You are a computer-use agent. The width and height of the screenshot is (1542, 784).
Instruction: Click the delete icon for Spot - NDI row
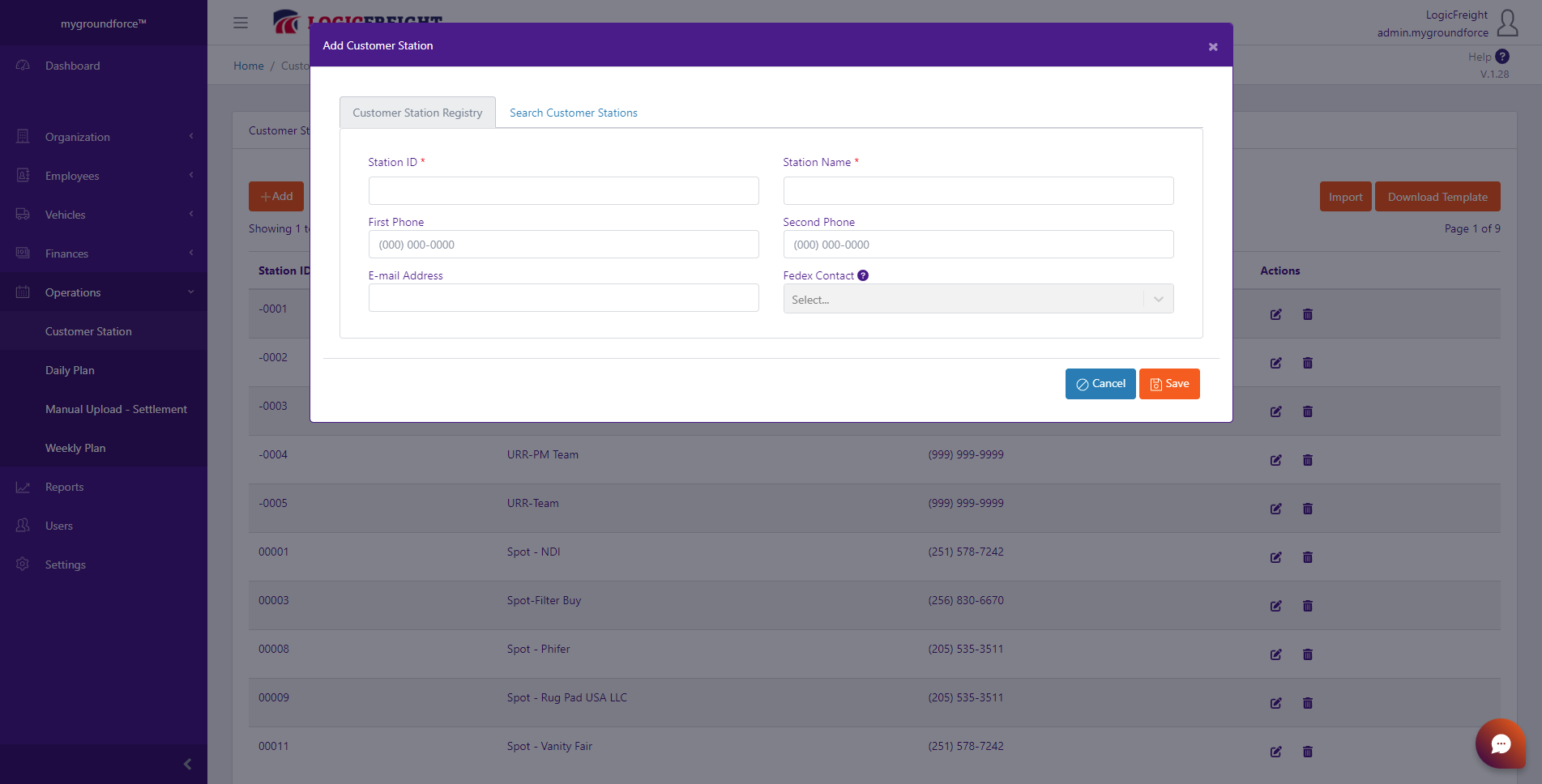(1308, 557)
